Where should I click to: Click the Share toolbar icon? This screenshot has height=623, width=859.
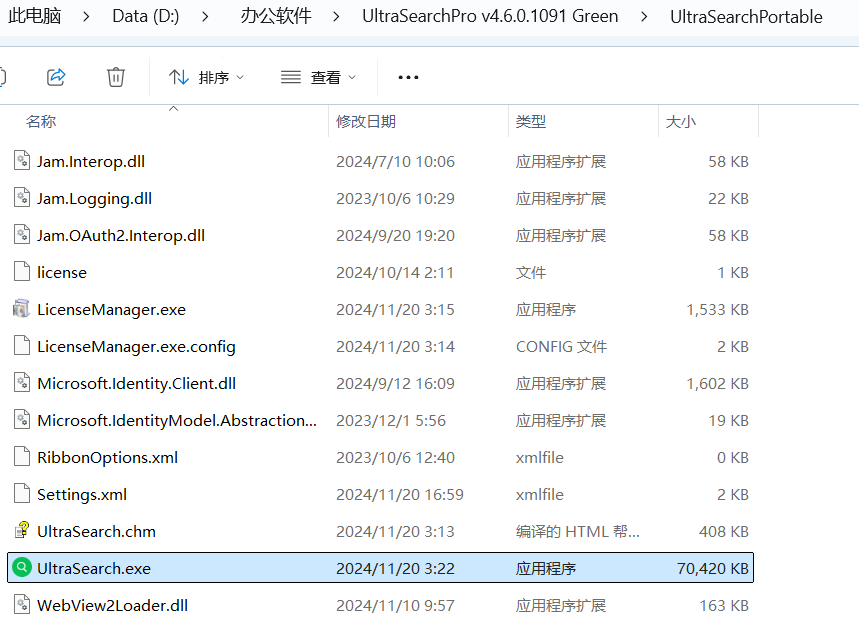(x=56, y=77)
